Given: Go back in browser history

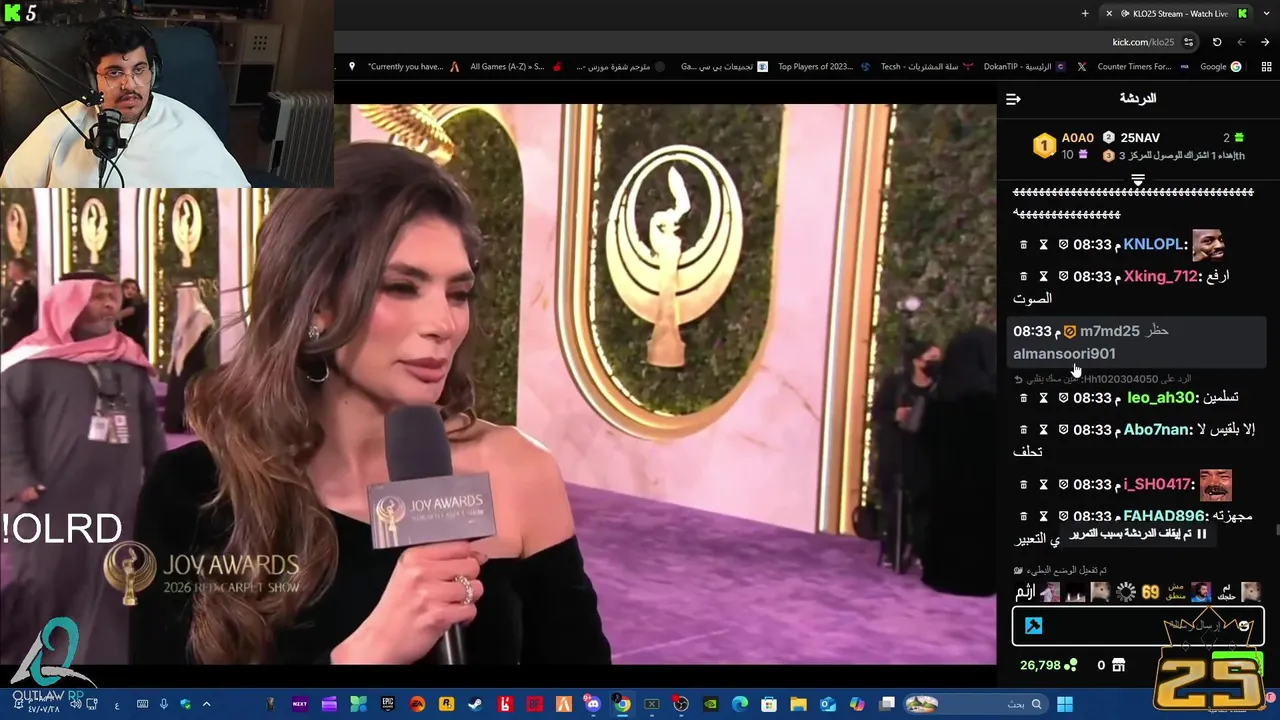Looking at the screenshot, I should [1265, 42].
